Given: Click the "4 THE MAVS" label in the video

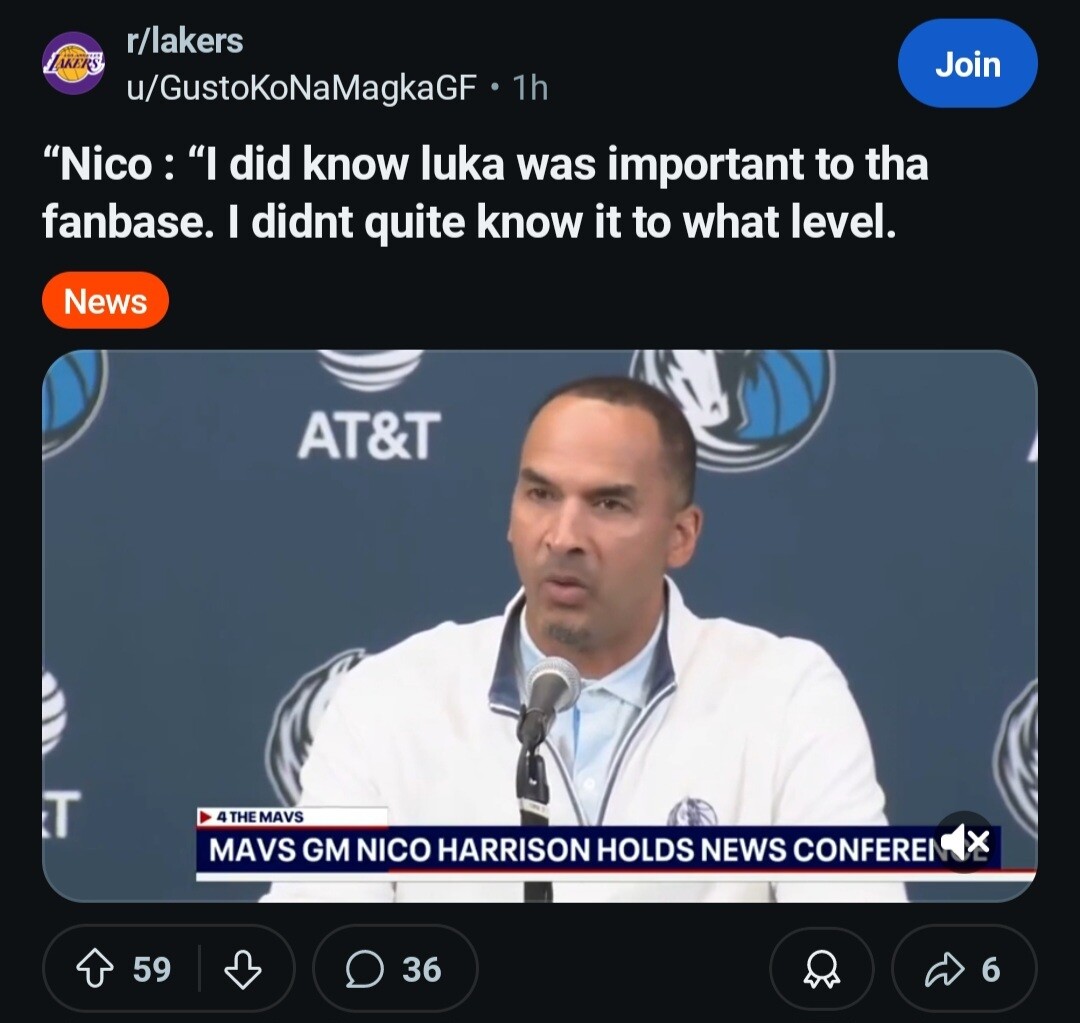Looking at the screenshot, I should pyautogui.click(x=260, y=817).
